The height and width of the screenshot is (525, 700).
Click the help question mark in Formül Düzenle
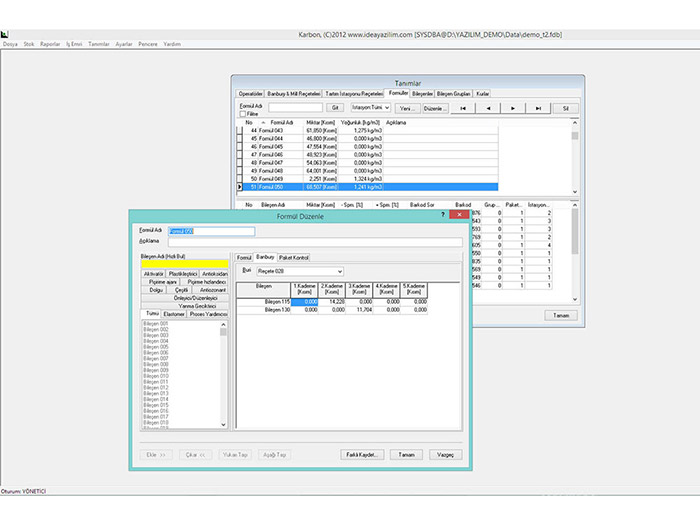[443, 214]
